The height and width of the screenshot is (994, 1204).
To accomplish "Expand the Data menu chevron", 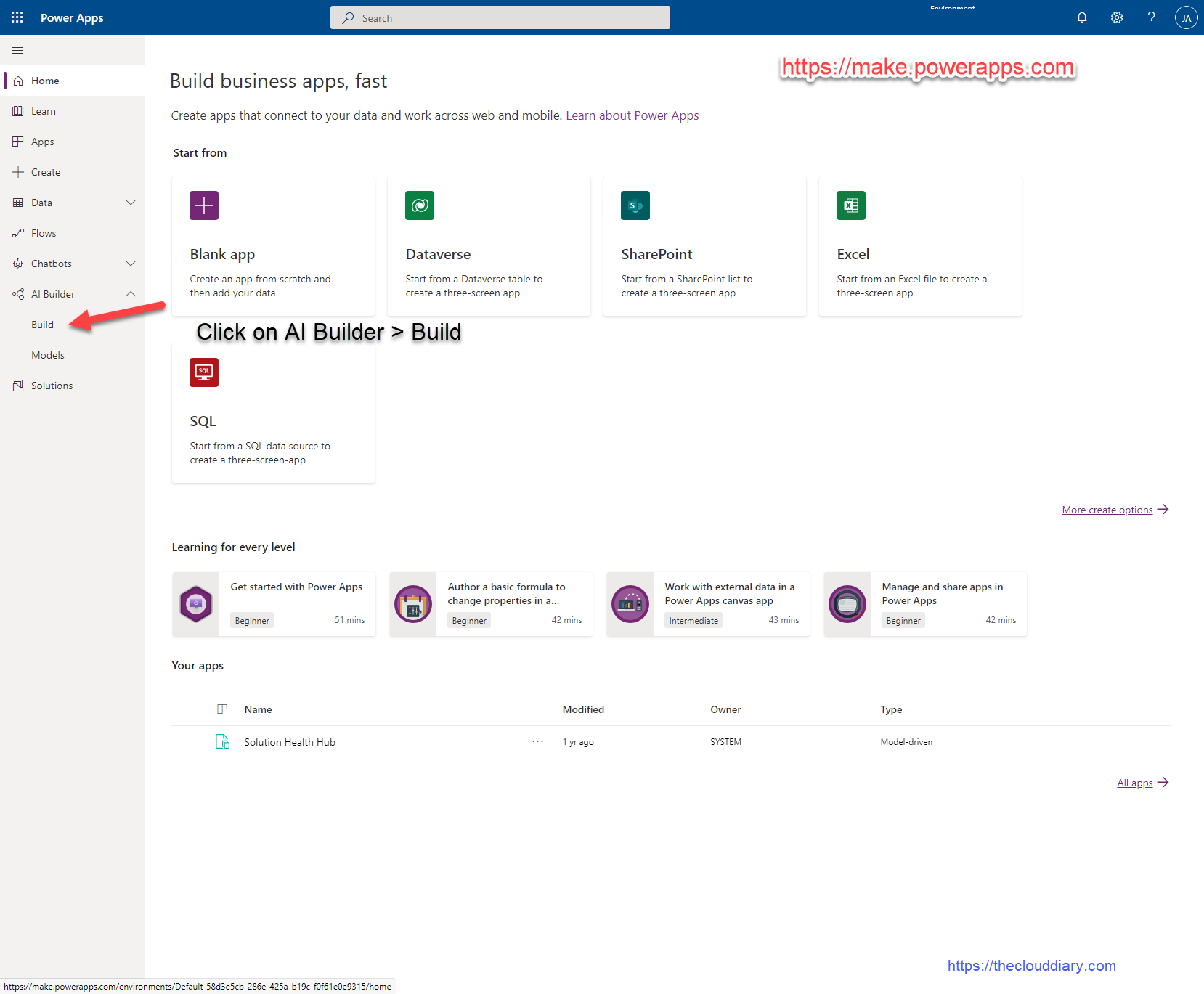I will coord(131,203).
